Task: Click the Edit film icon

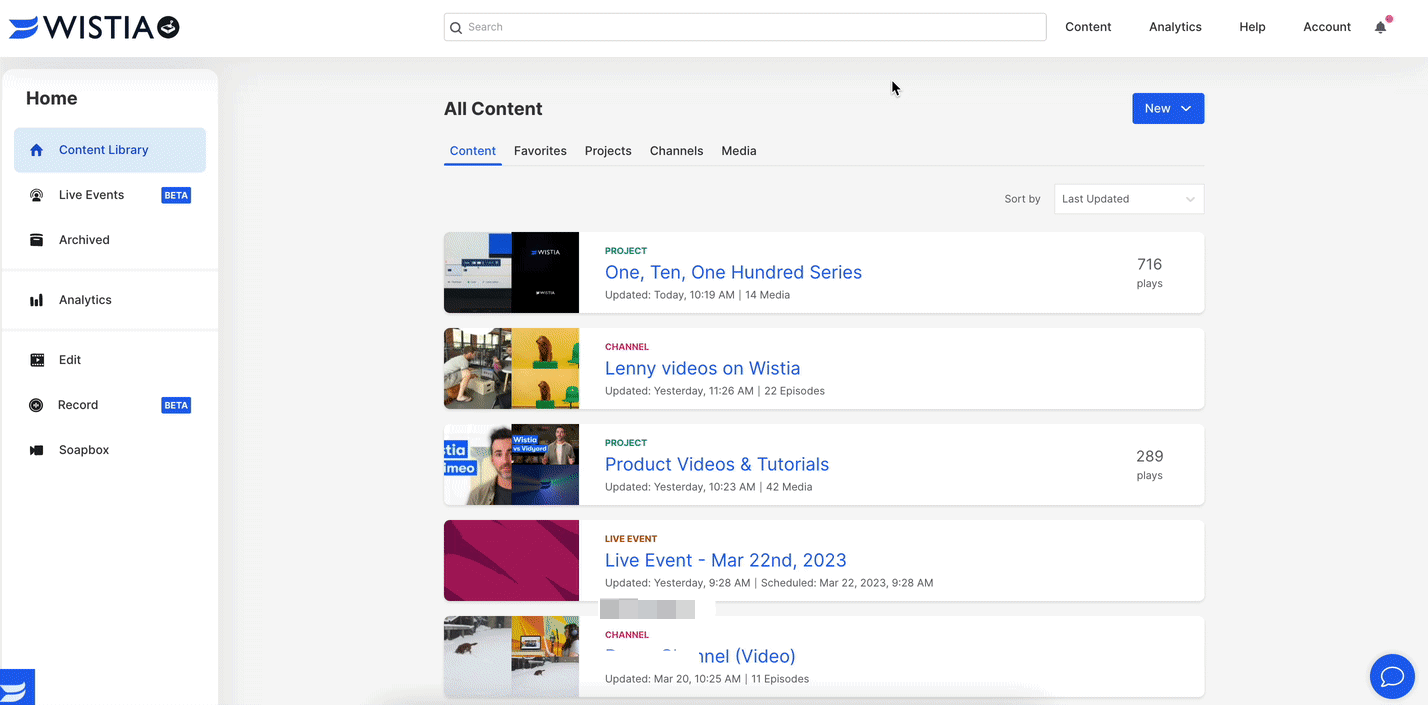Action: click(37, 360)
